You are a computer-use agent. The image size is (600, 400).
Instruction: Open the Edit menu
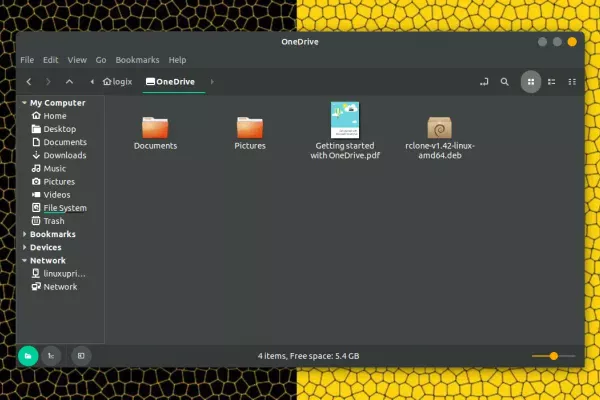[51, 60]
